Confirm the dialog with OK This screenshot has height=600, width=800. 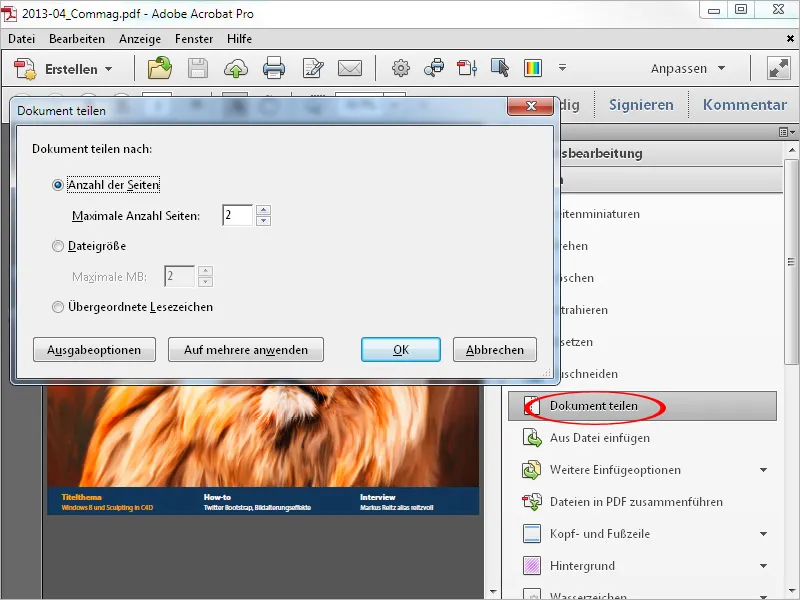[x=401, y=349]
